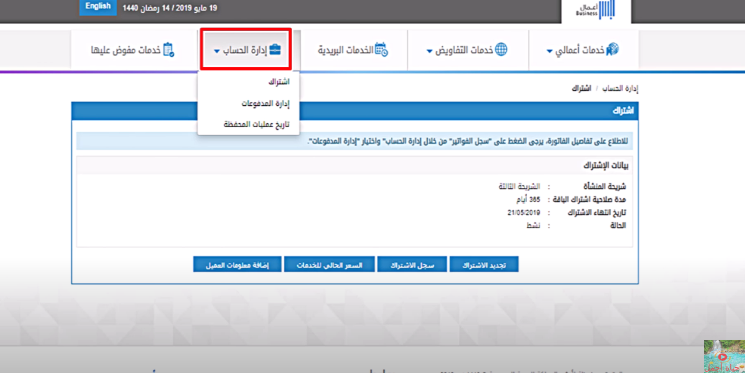
Task: Open سجل الاشتراك subscription log button
Action: 412,265
